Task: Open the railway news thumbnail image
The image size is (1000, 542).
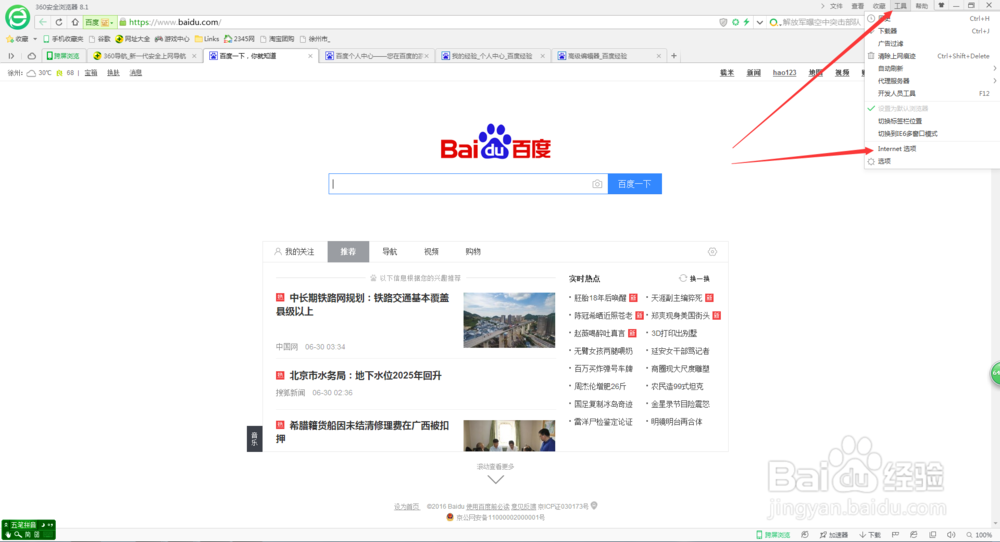Action: (509, 320)
